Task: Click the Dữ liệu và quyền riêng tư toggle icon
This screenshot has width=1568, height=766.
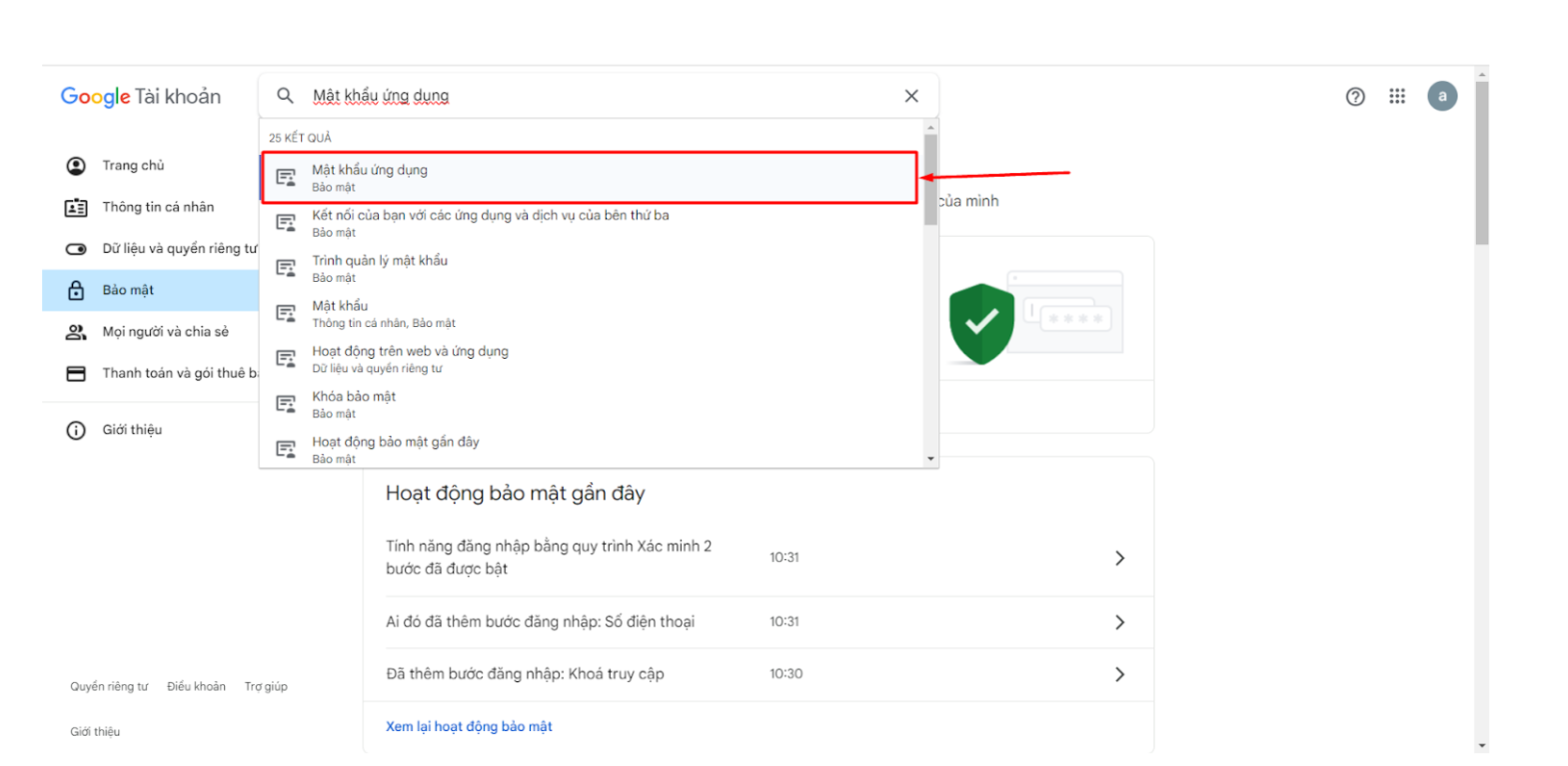Action: pos(76,249)
